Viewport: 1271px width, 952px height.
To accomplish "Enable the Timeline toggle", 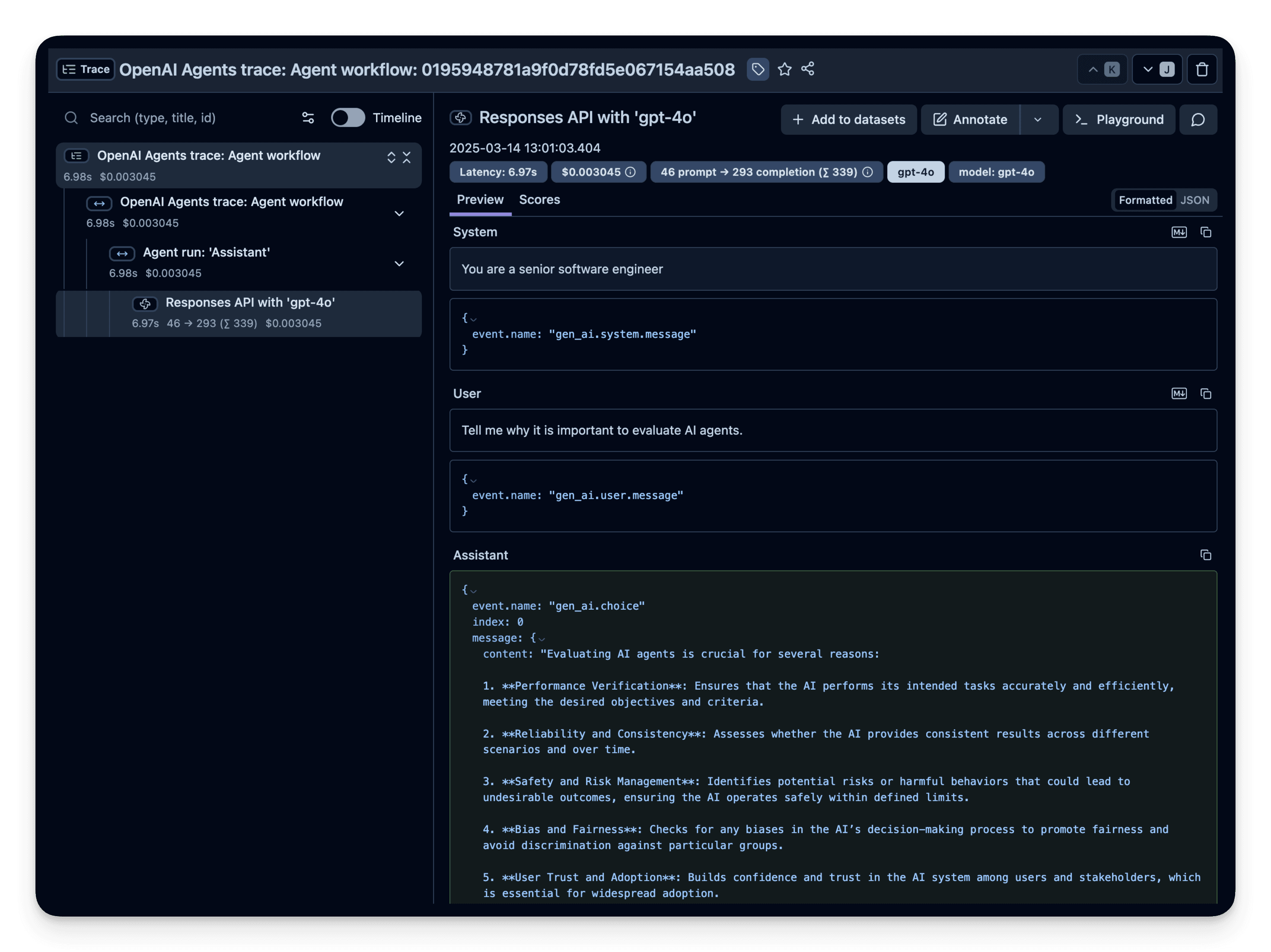I will (347, 118).
